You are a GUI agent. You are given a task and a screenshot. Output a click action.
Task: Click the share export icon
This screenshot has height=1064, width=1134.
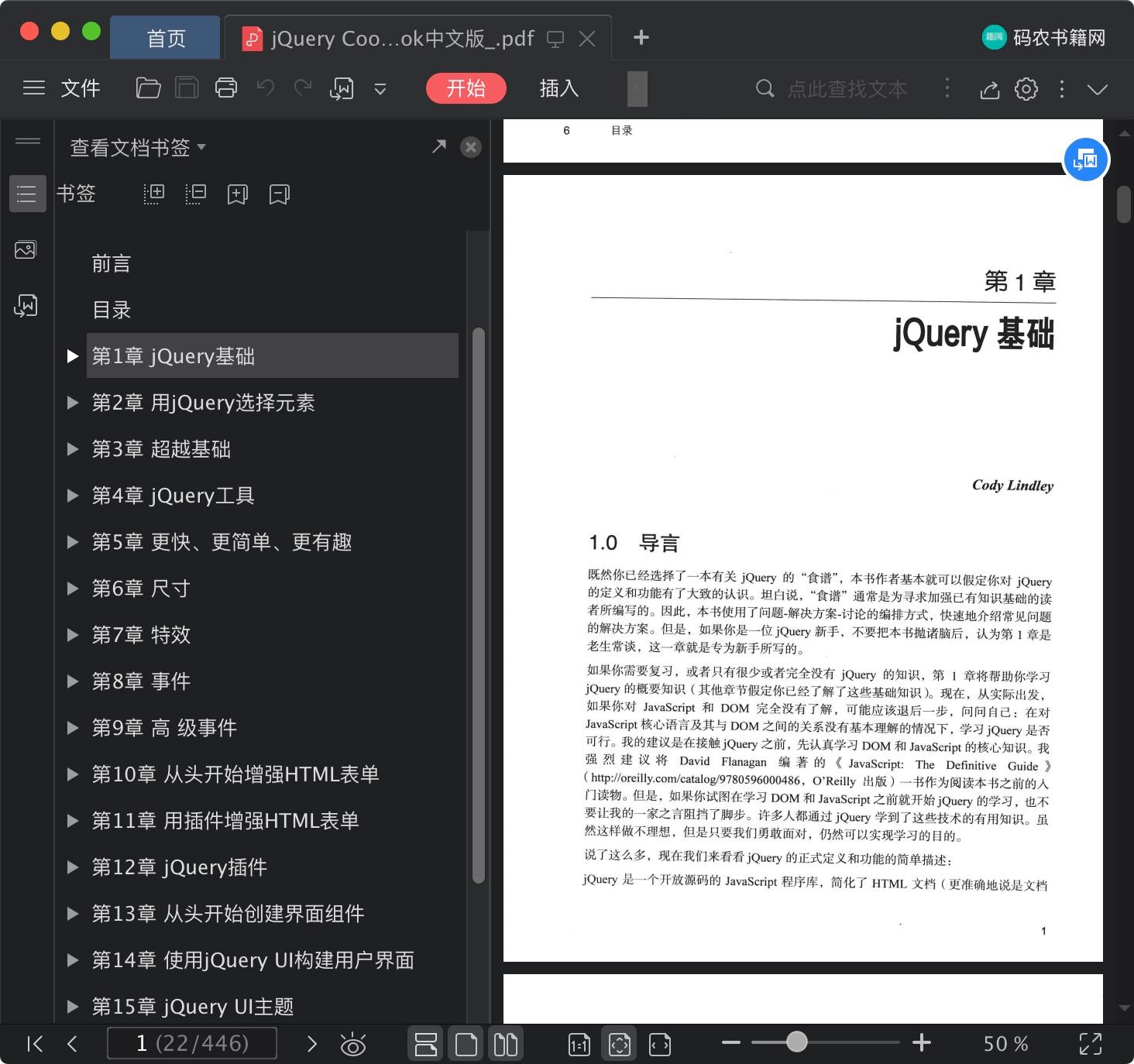[989, 89]
